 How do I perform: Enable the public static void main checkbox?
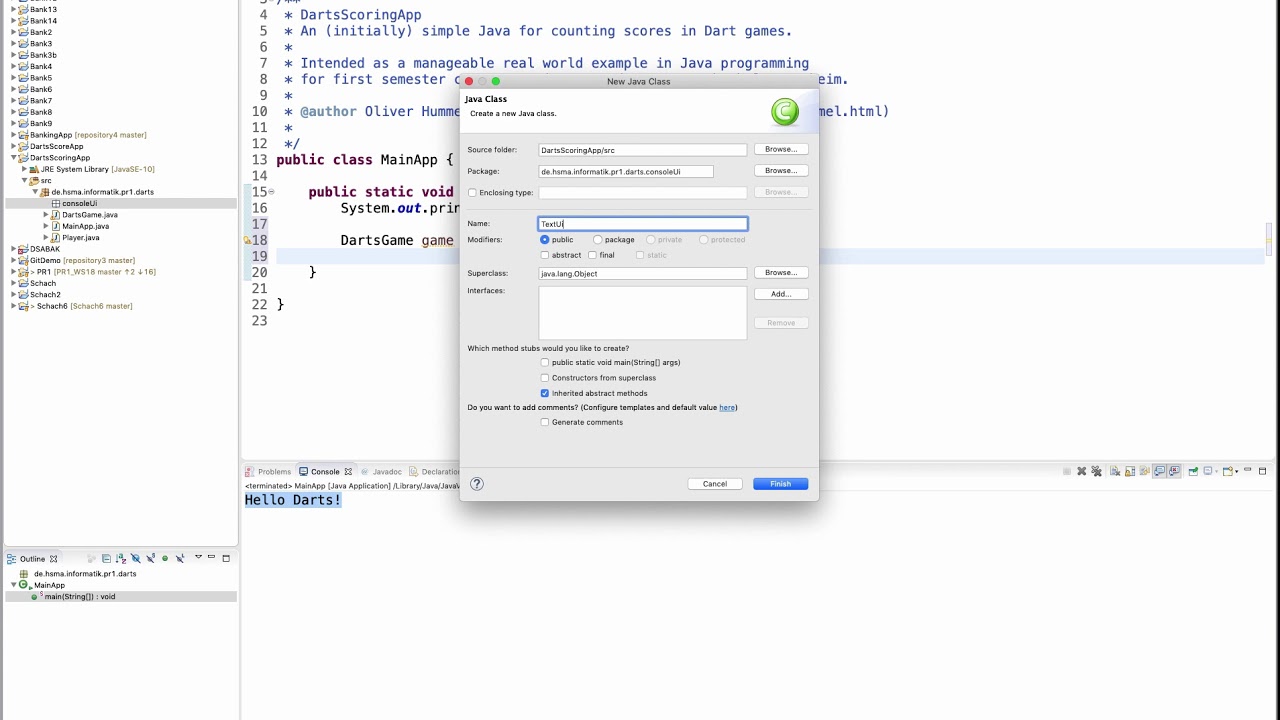[x=545, y=363]
